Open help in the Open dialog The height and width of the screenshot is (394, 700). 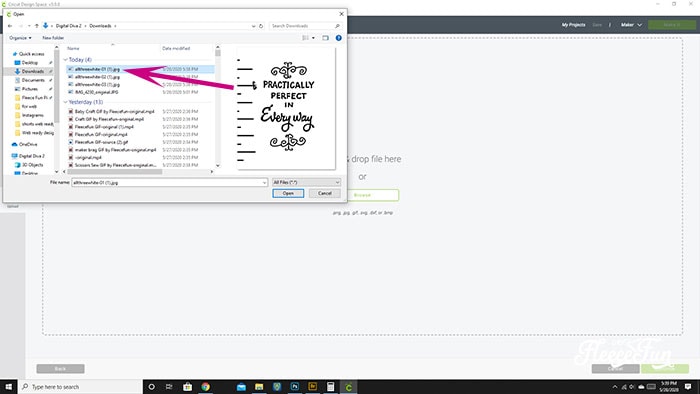tap(338, 38)
